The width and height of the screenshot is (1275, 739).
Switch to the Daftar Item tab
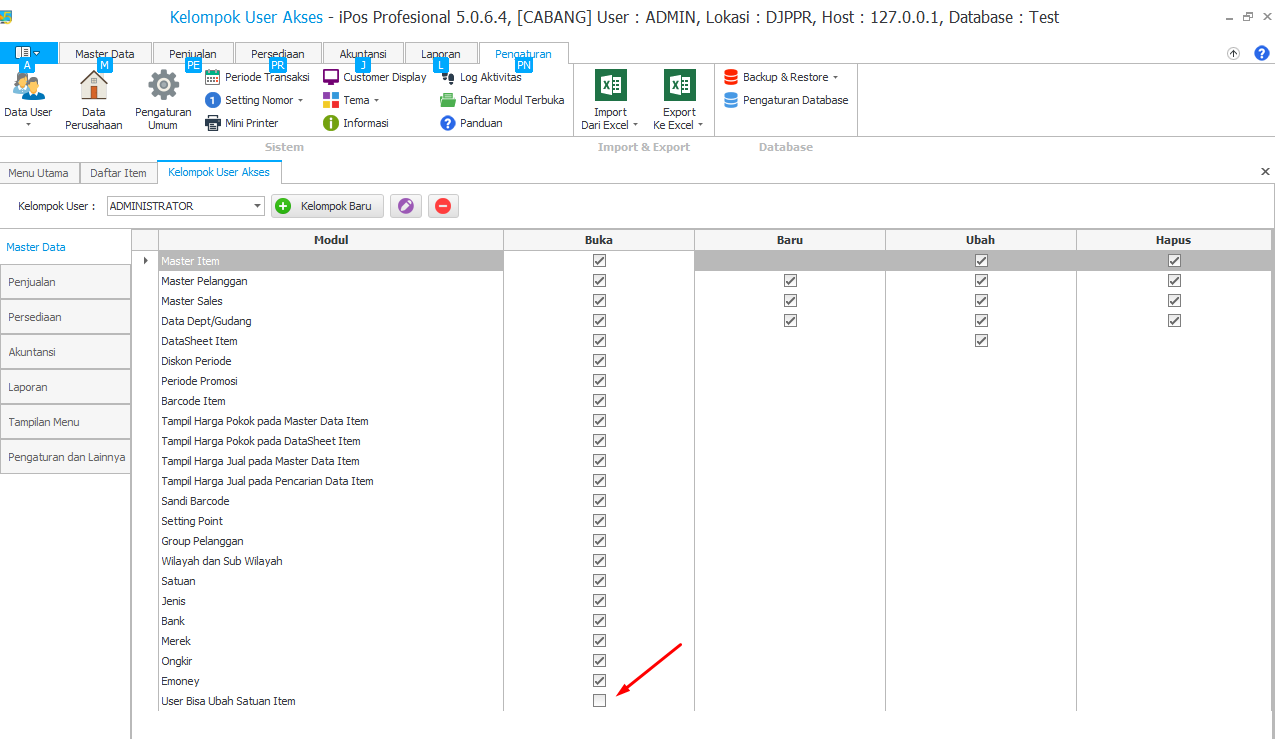pyautogui.click(x=118, y=173)
